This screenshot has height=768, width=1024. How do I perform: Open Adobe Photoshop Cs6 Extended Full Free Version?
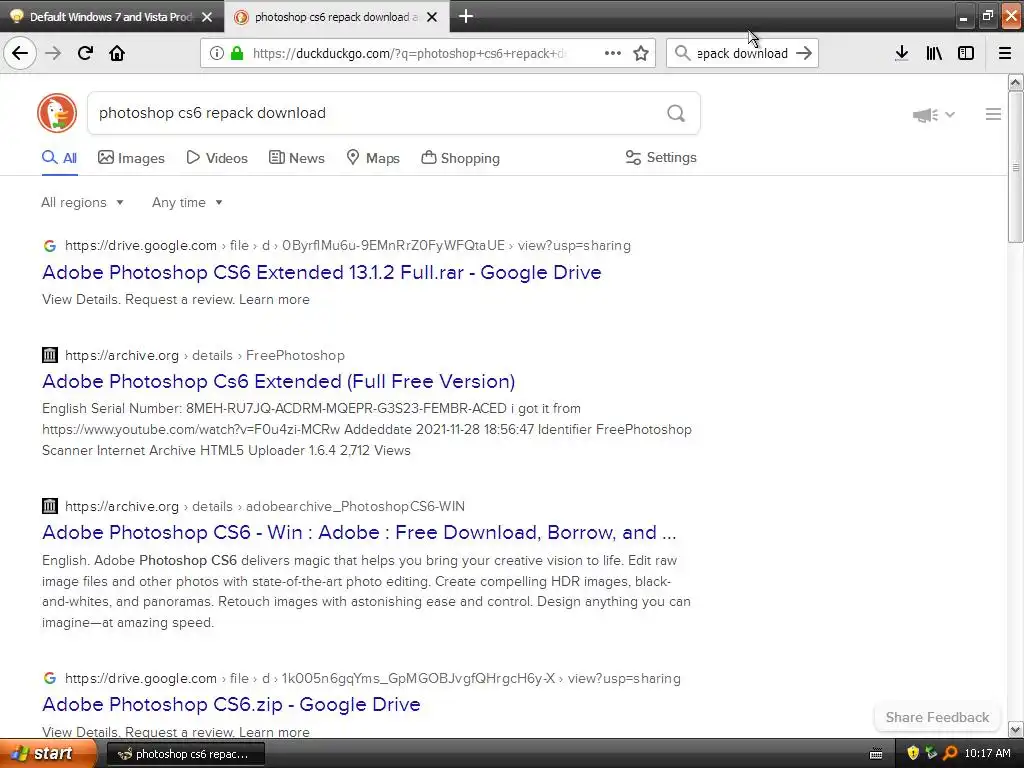(278, 381)
